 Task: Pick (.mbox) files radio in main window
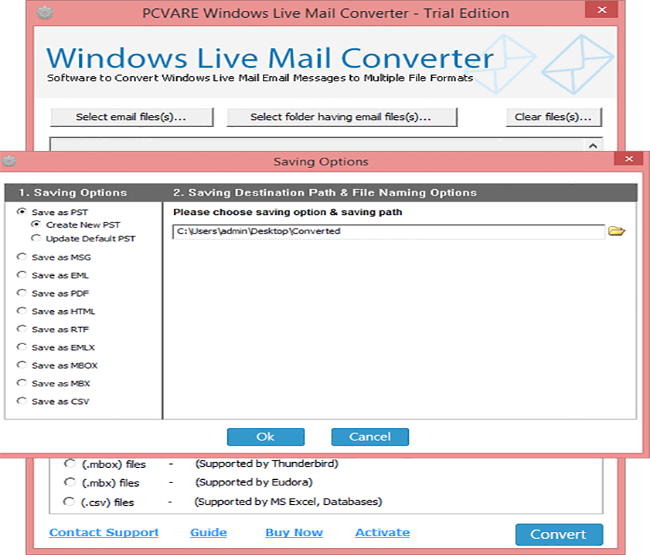click(x=70, y=463)
